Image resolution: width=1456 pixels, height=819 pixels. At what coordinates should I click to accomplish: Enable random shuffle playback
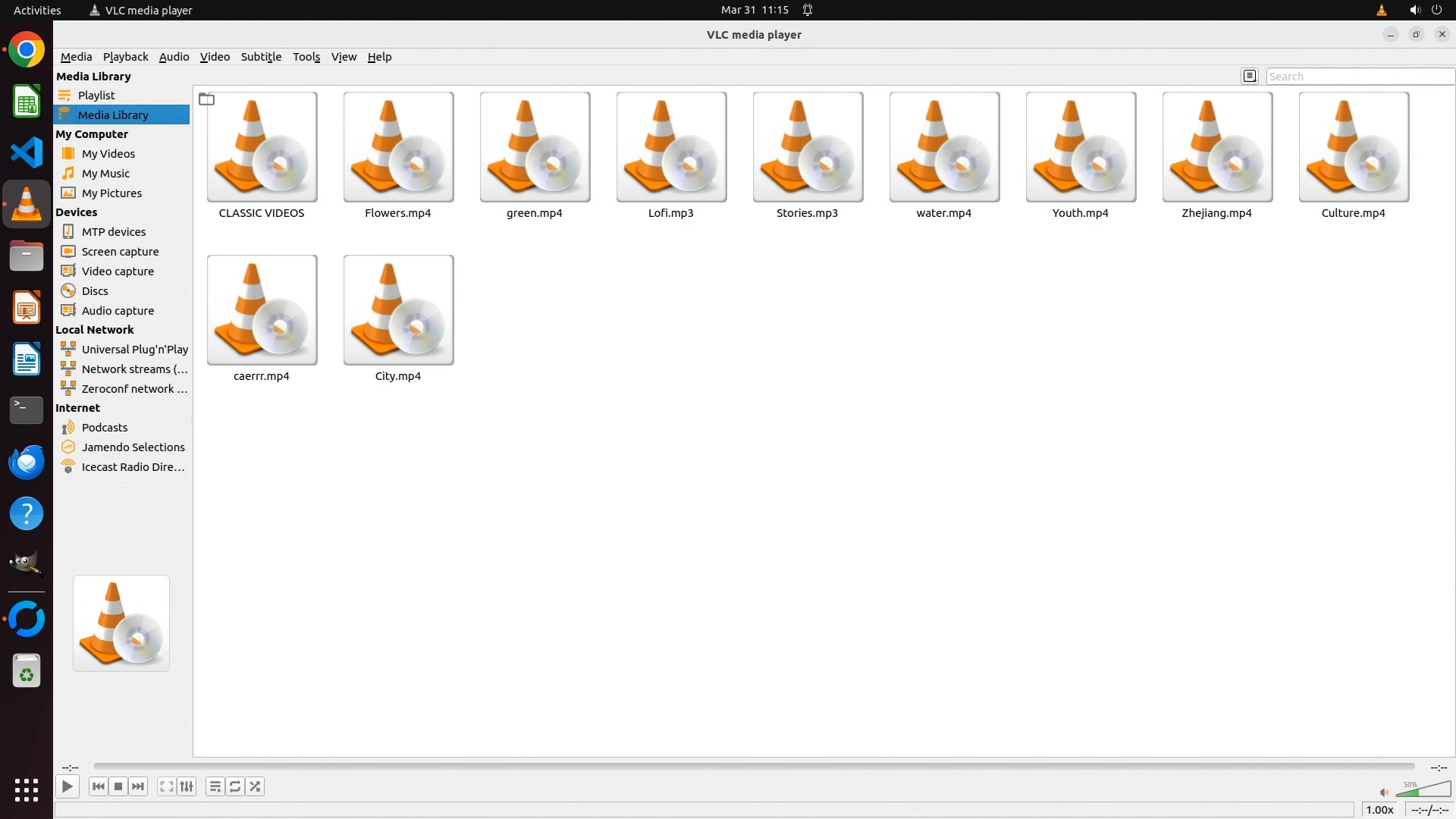(256, 786)
